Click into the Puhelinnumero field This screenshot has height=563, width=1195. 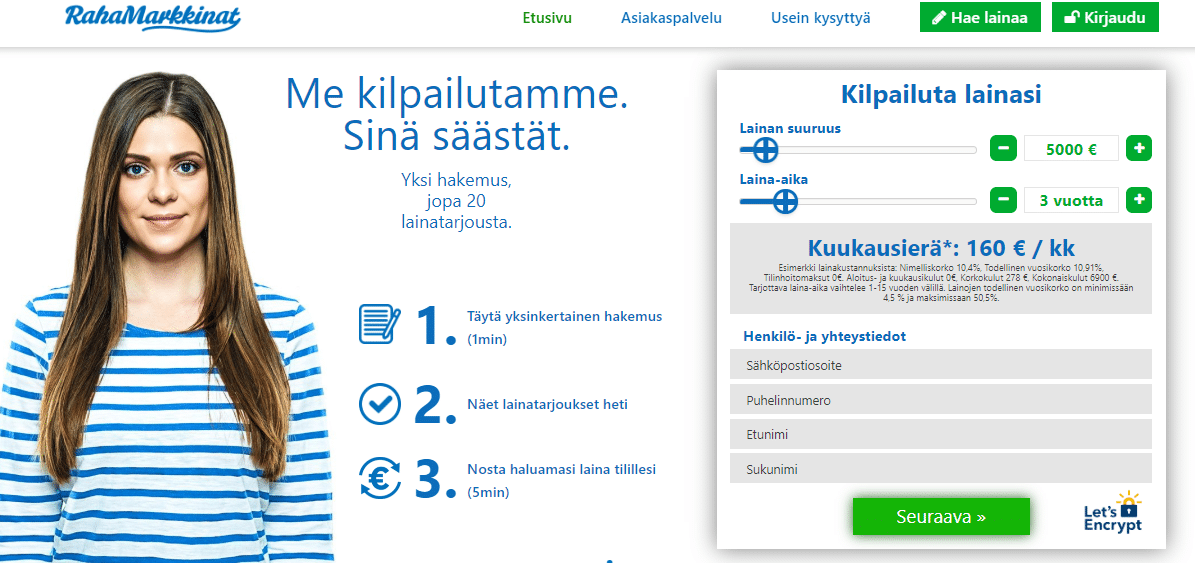[x=941, y=400]
